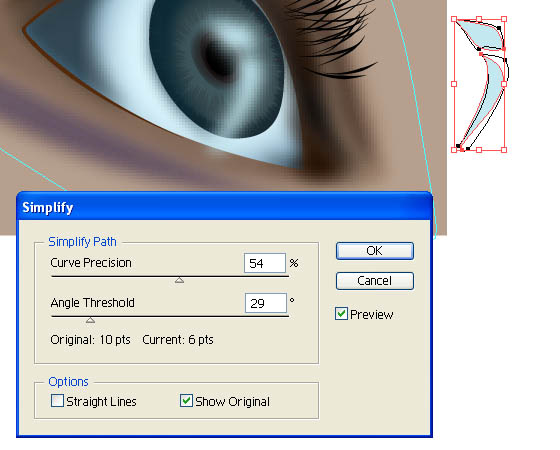
Task: Click the Curve Precision value field
Action: click(x=265, y=263)
